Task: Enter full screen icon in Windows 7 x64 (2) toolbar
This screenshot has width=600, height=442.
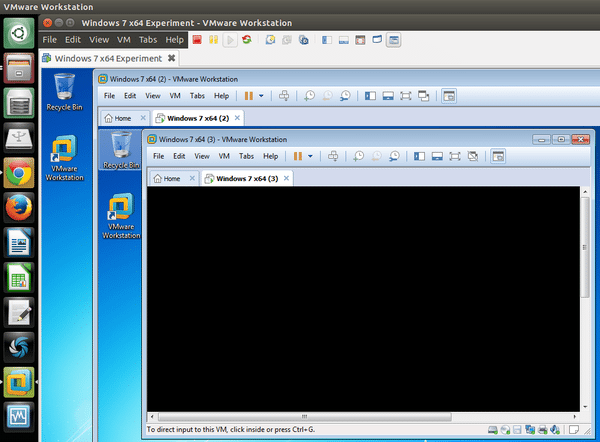Action: pos(406,96)
